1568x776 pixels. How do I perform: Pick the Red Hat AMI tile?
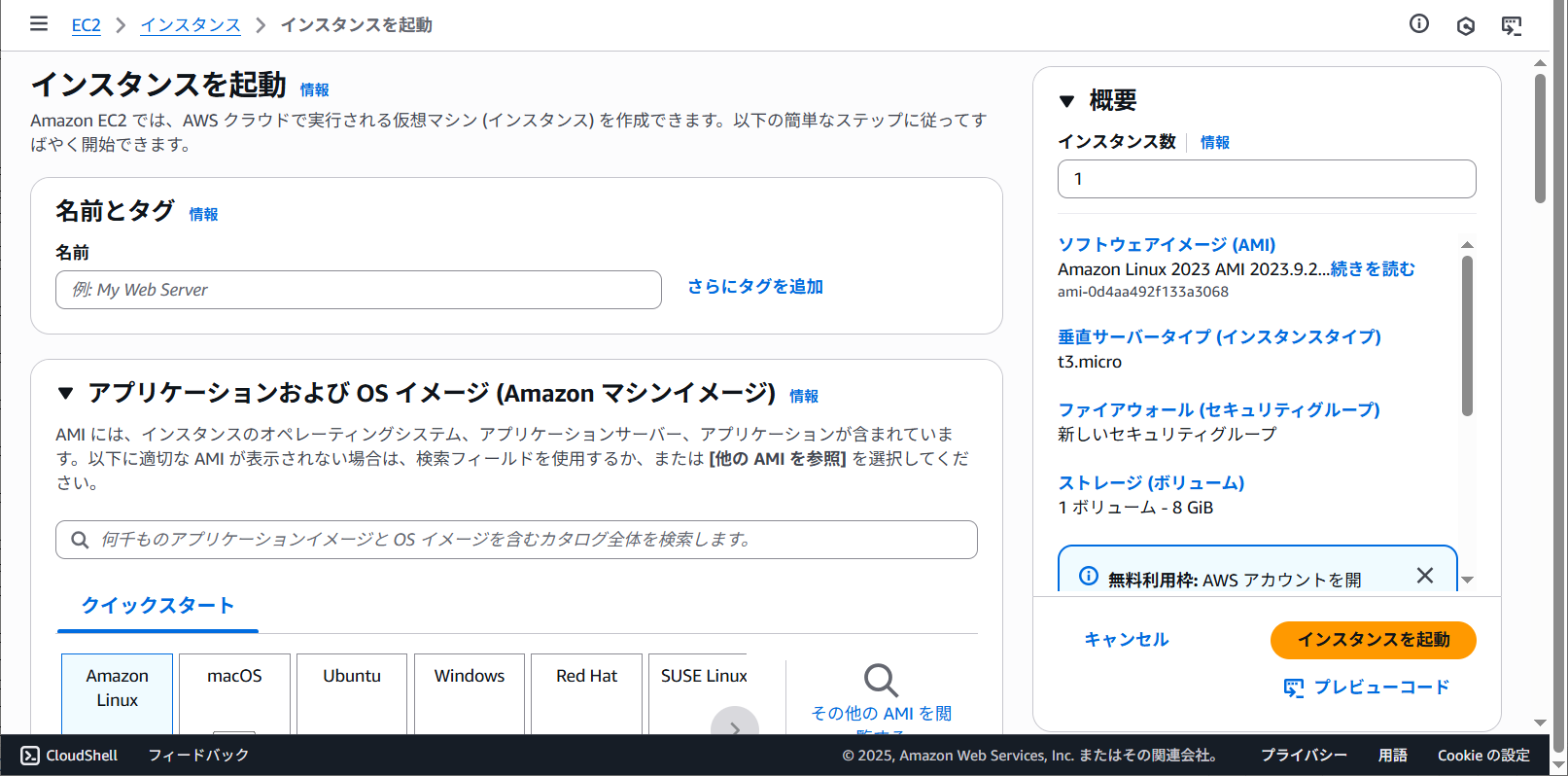pos(586,691)
